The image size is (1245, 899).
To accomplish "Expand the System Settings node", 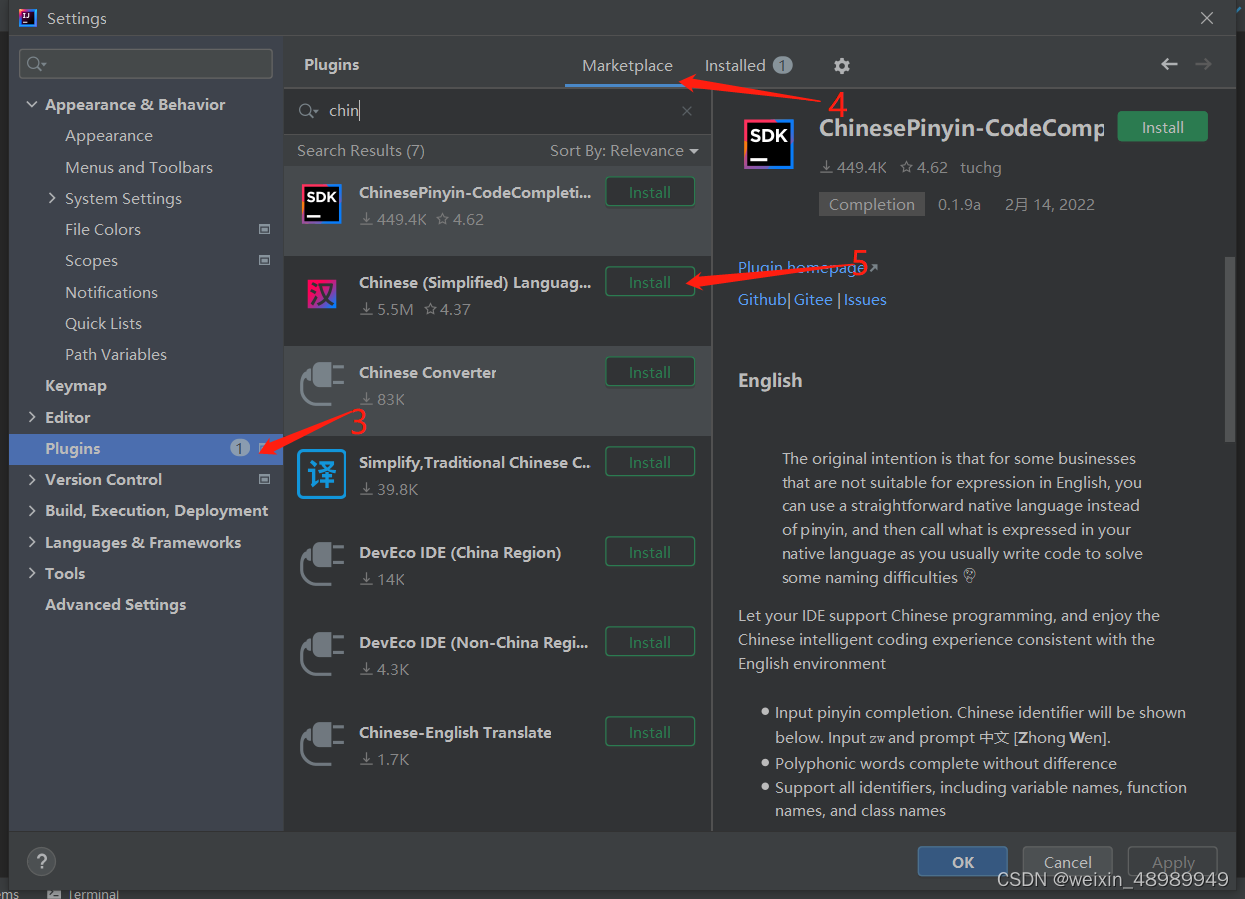I will 52,198.
